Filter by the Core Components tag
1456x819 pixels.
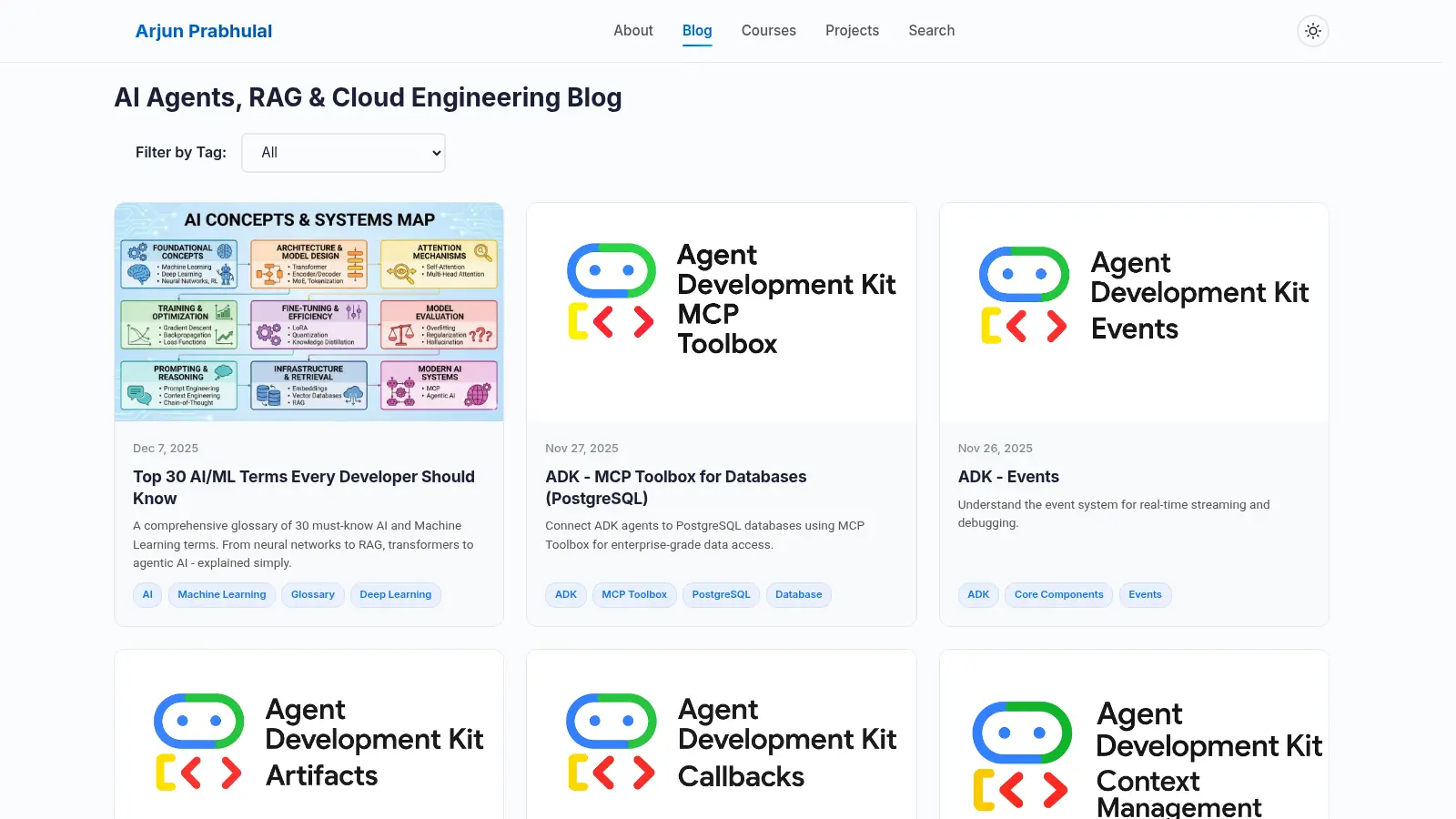click(x=1059, y=595)
